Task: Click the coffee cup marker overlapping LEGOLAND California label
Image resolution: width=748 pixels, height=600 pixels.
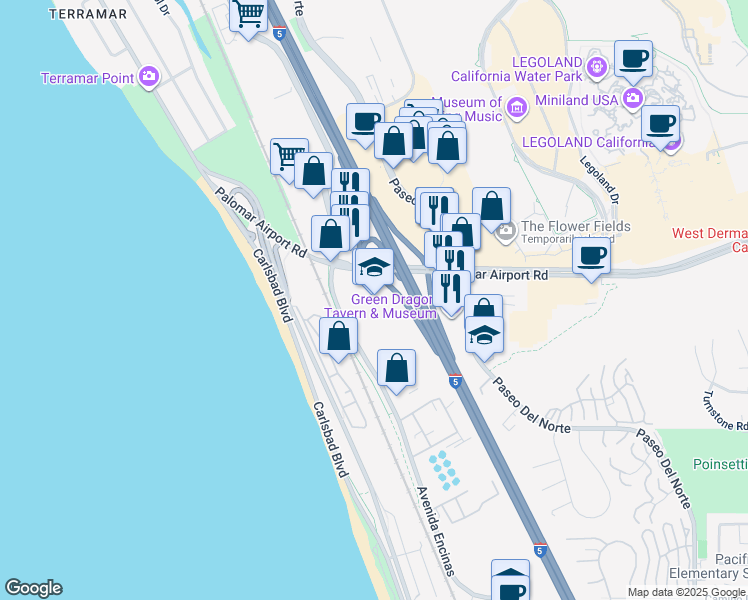Action: point(660,124)
